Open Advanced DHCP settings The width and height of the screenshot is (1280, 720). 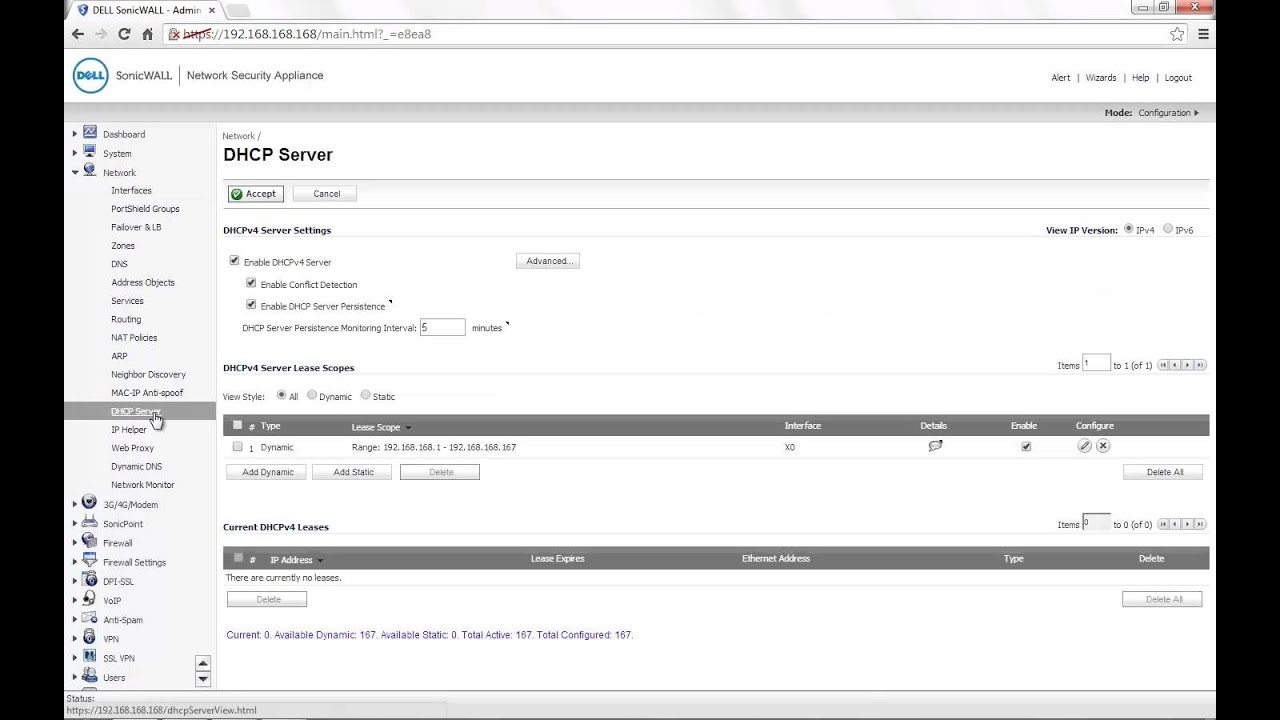pos(548,261)
